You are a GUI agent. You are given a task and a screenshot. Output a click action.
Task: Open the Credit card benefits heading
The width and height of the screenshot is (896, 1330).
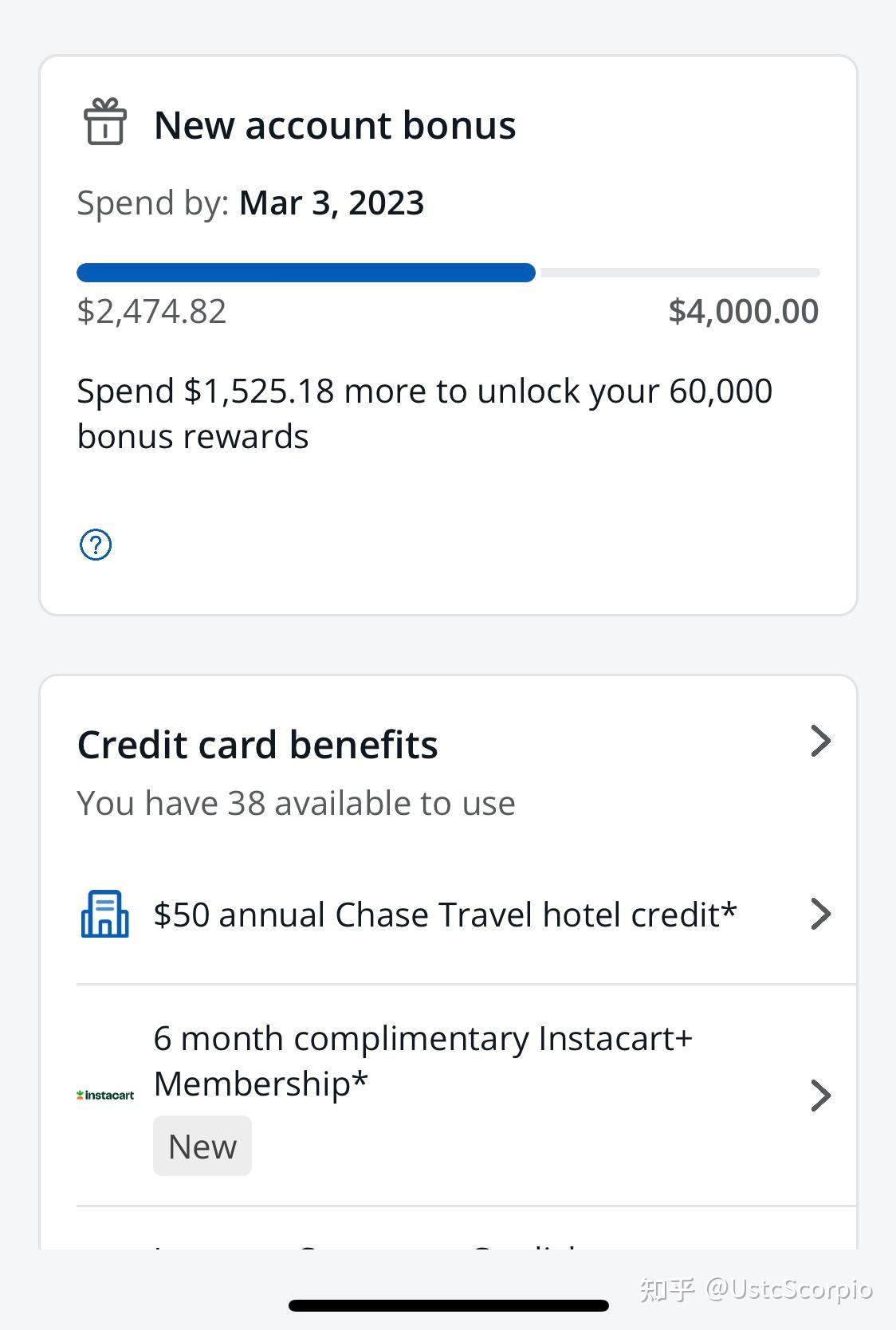coord(257,745)
